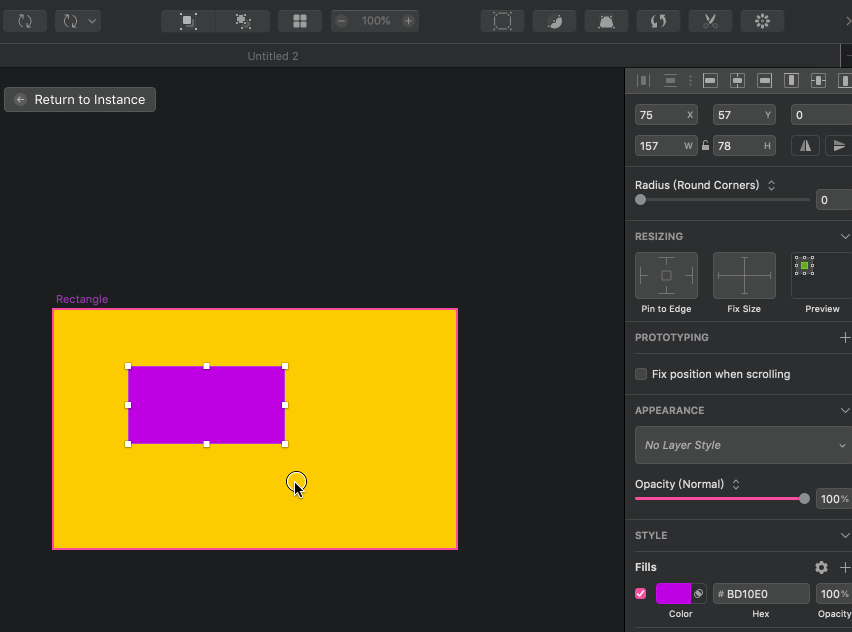
Task: Click the lock aspect ratio padlock
Action: [705, 146]
